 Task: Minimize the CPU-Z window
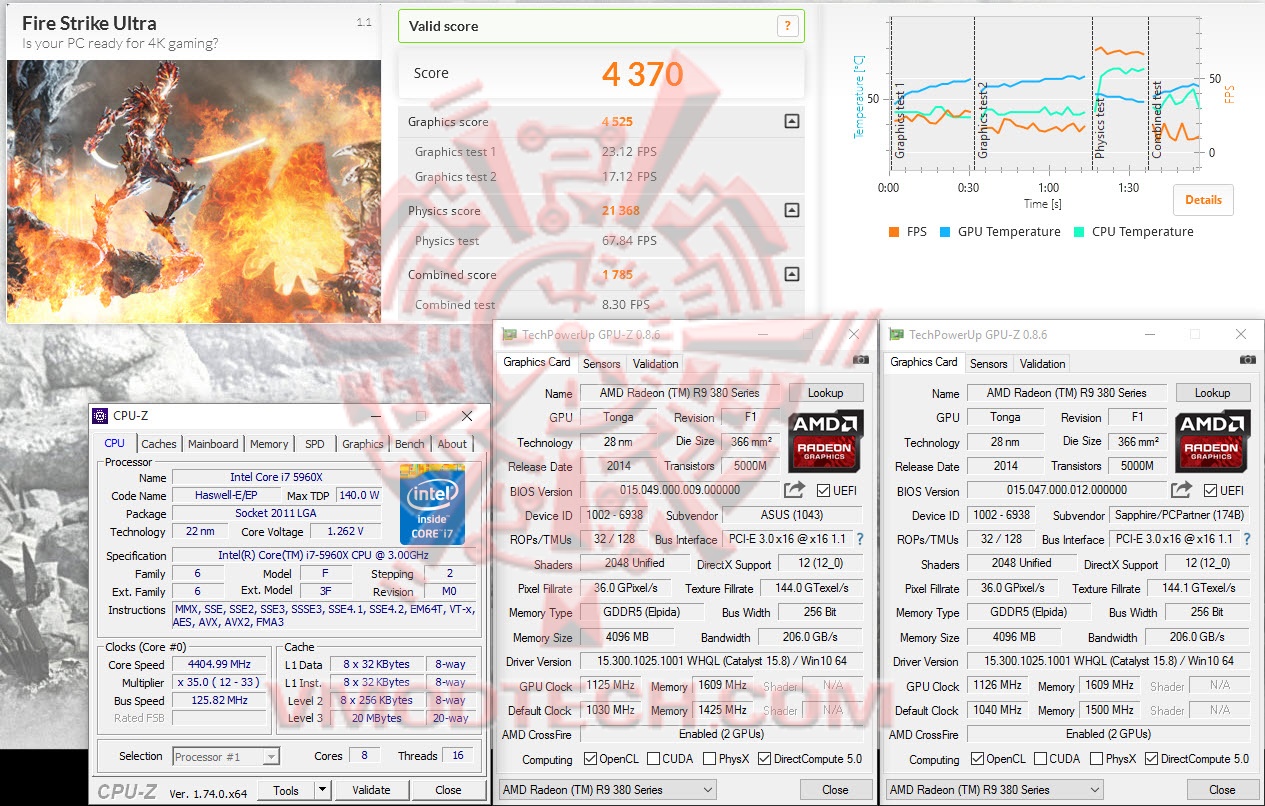point(376,416)
